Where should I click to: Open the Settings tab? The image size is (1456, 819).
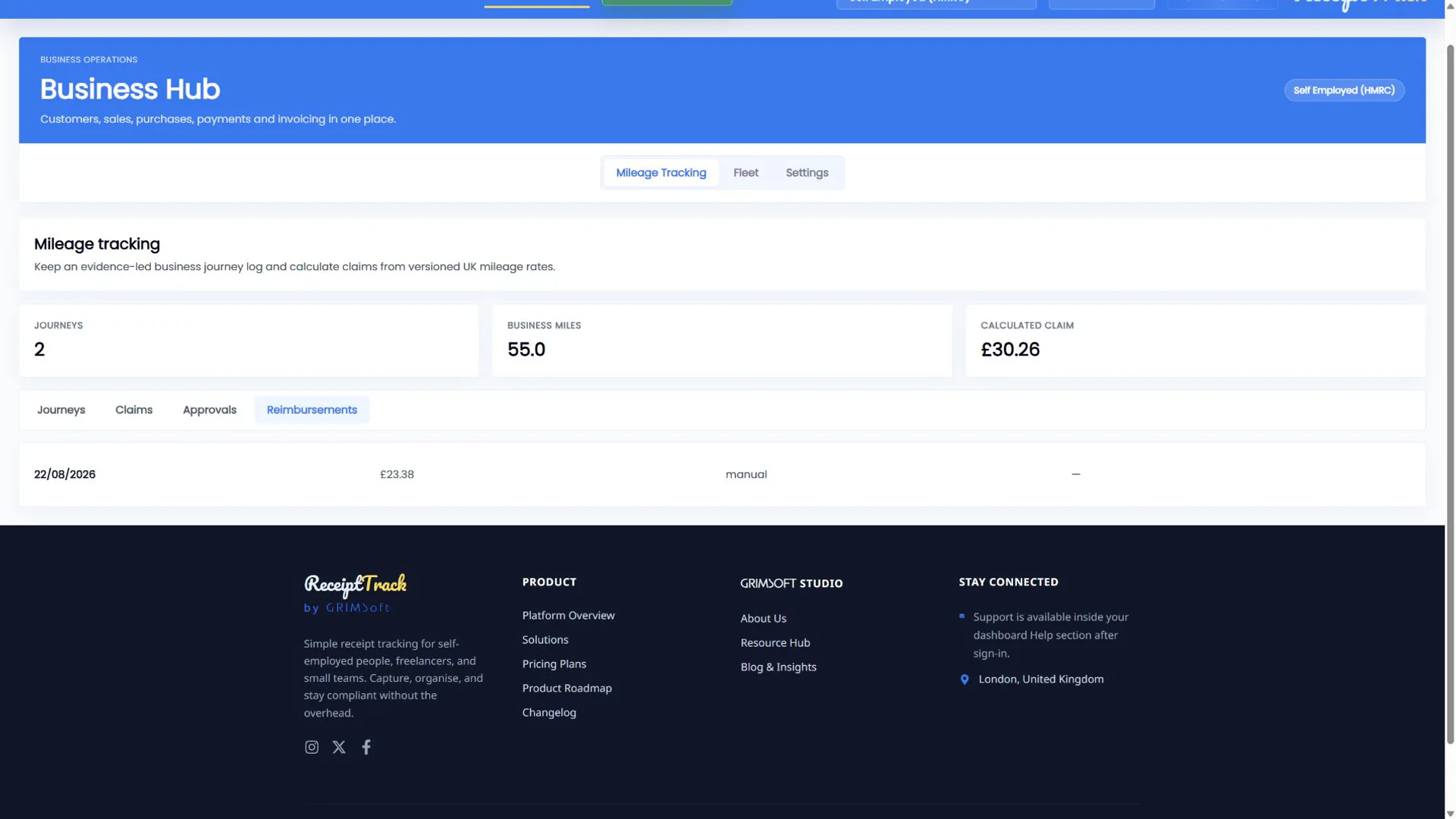(x=807, y=173)
